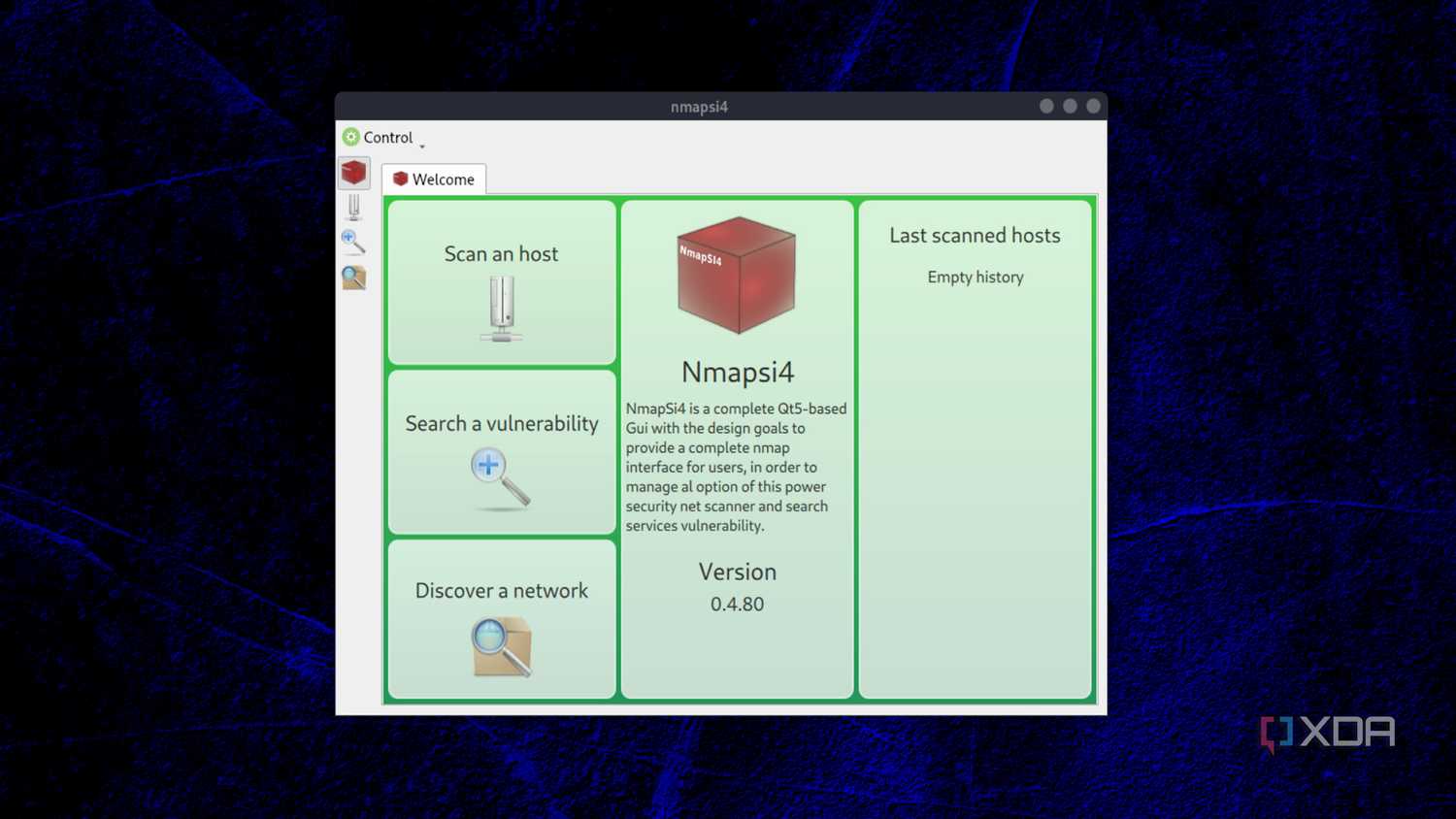Click the Nmapsi4 title under the logo

pyautogui.click(x=738, y=373)
